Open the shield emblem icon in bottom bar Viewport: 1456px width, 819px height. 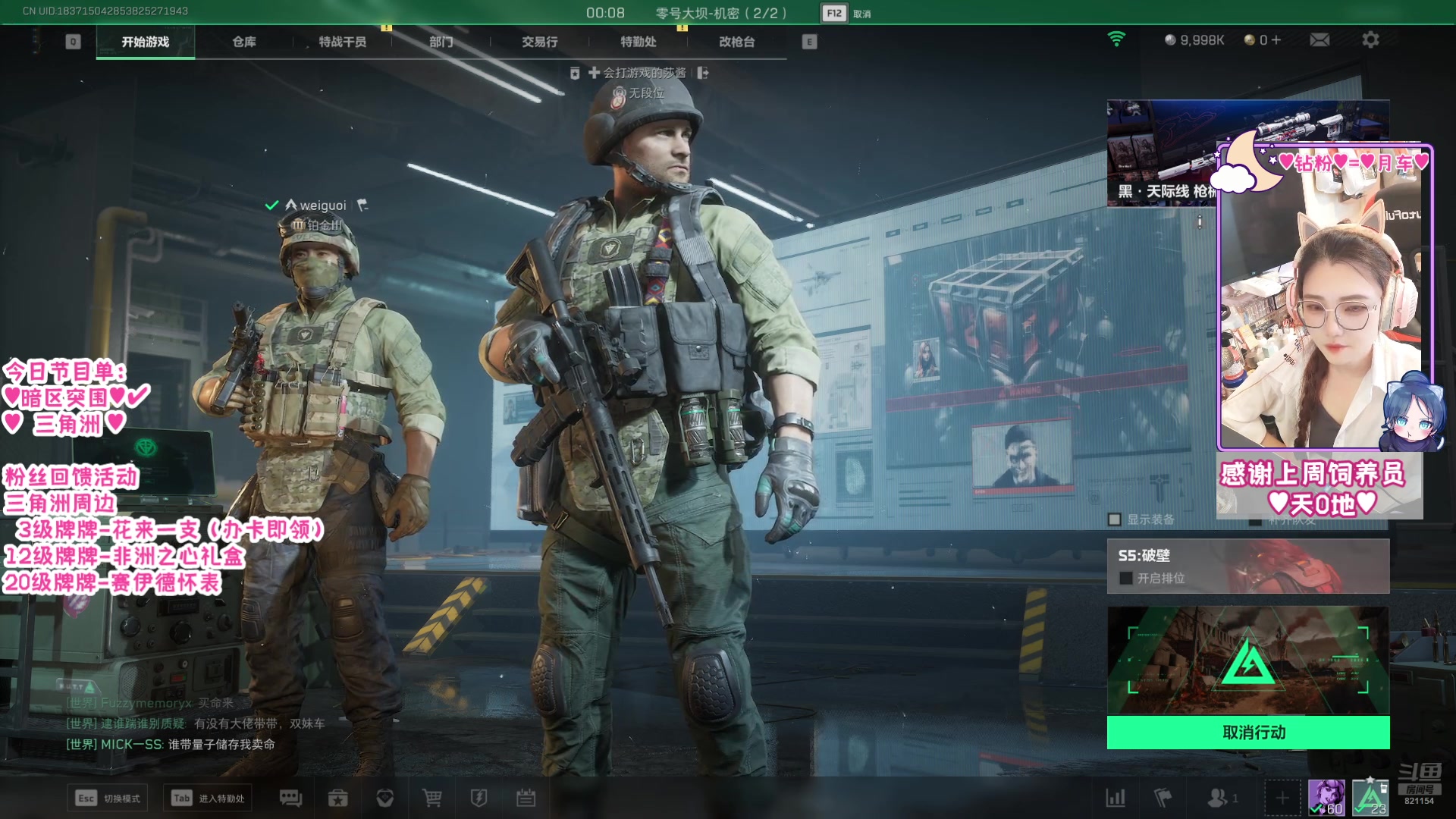(x=385, y=798)
